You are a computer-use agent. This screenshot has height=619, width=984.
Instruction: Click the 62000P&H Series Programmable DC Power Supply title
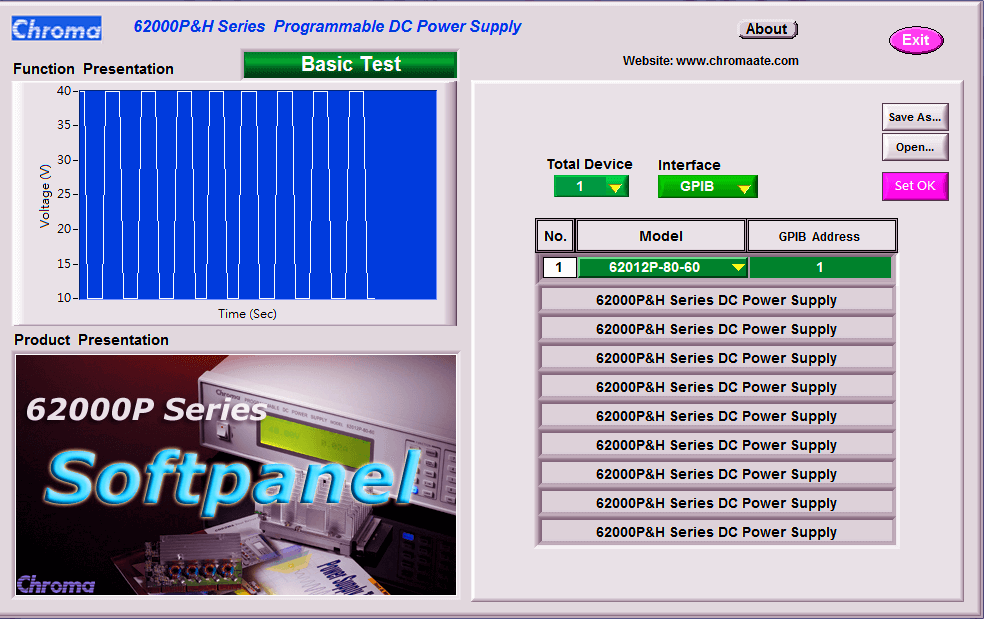click(328, 27)
